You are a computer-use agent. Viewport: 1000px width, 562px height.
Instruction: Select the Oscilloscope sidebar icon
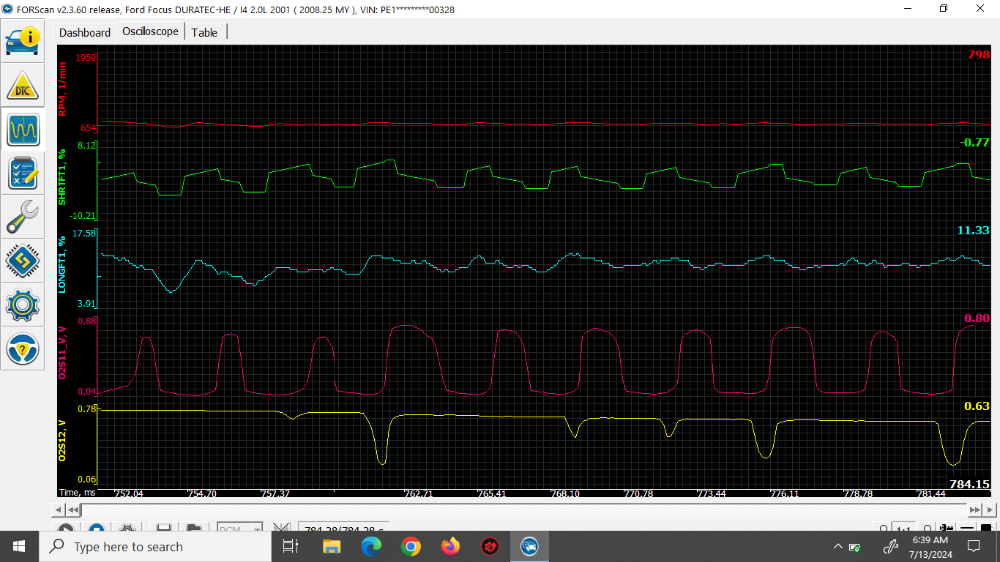(x=23, y=129)
